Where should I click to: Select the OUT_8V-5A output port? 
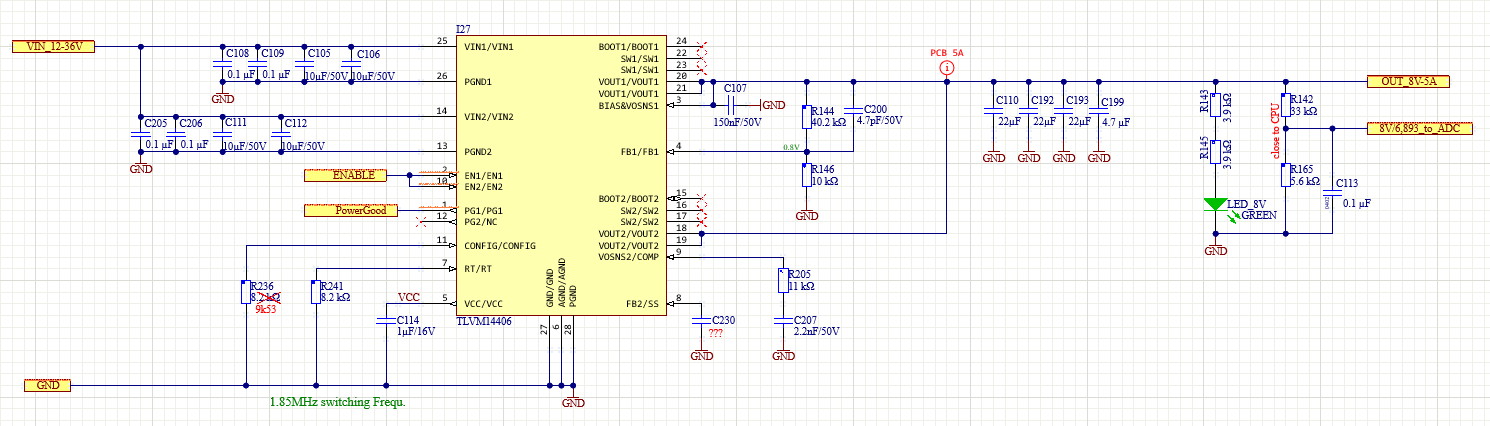(x=1408, y=81)
